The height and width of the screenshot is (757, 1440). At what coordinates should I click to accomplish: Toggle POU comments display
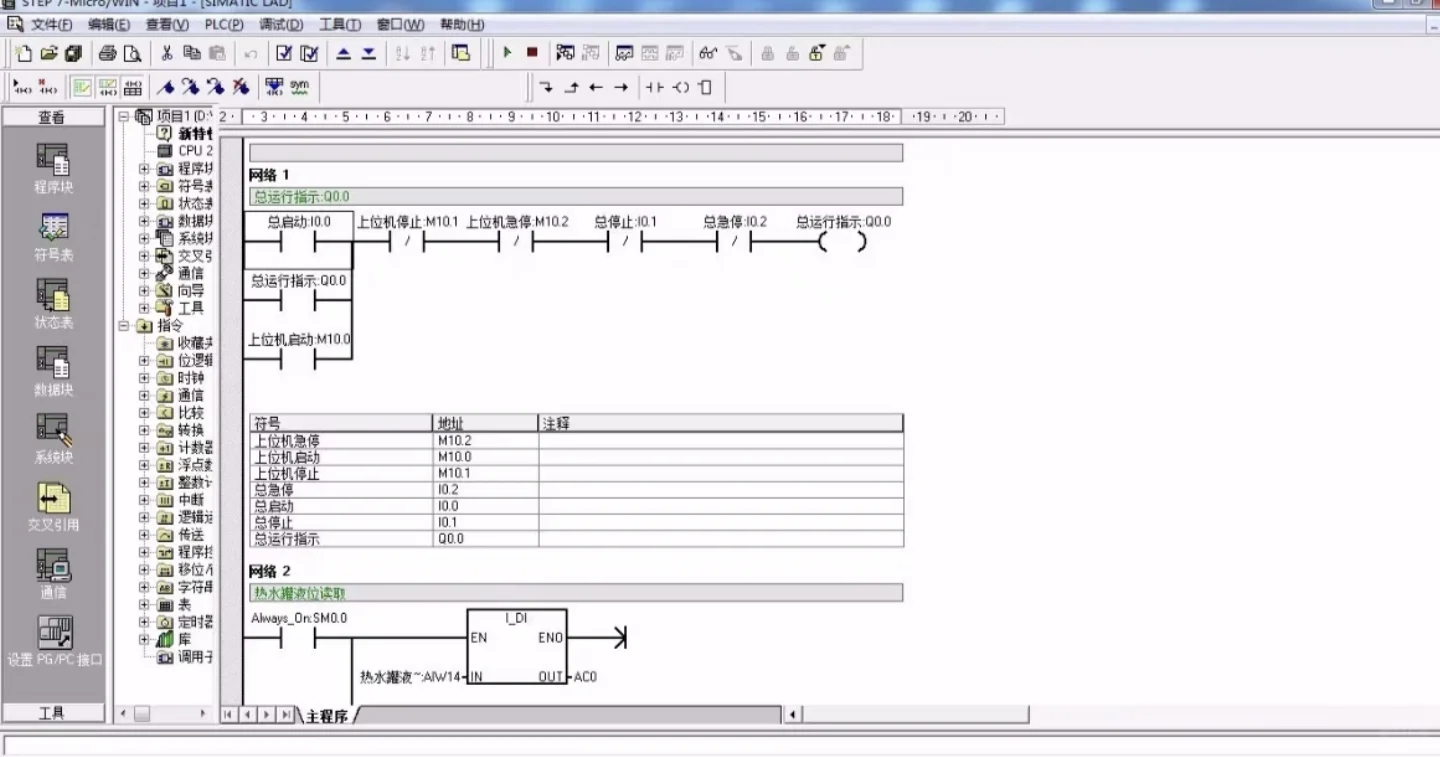click(x=81, y=87)
